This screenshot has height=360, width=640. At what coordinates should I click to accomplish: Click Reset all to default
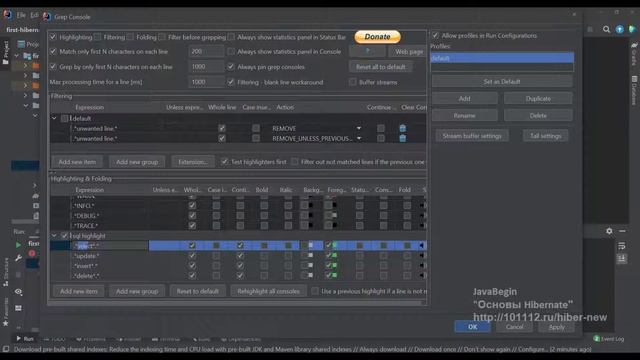[381, 67]
